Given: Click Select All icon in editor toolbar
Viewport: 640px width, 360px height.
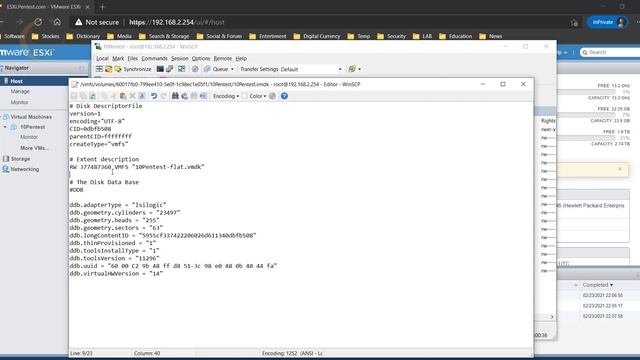Looking at the screenshot, I should (142, 96).
